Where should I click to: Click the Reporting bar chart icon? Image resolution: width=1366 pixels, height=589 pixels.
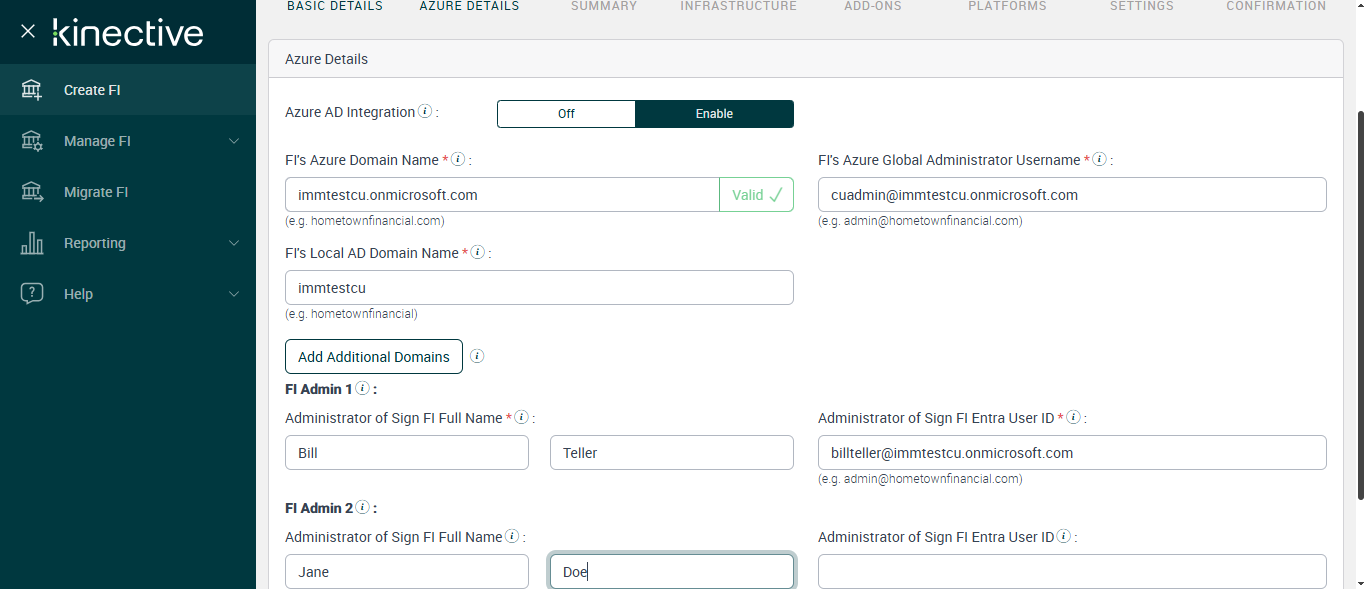pyautogui.click(x=32, y=243)
